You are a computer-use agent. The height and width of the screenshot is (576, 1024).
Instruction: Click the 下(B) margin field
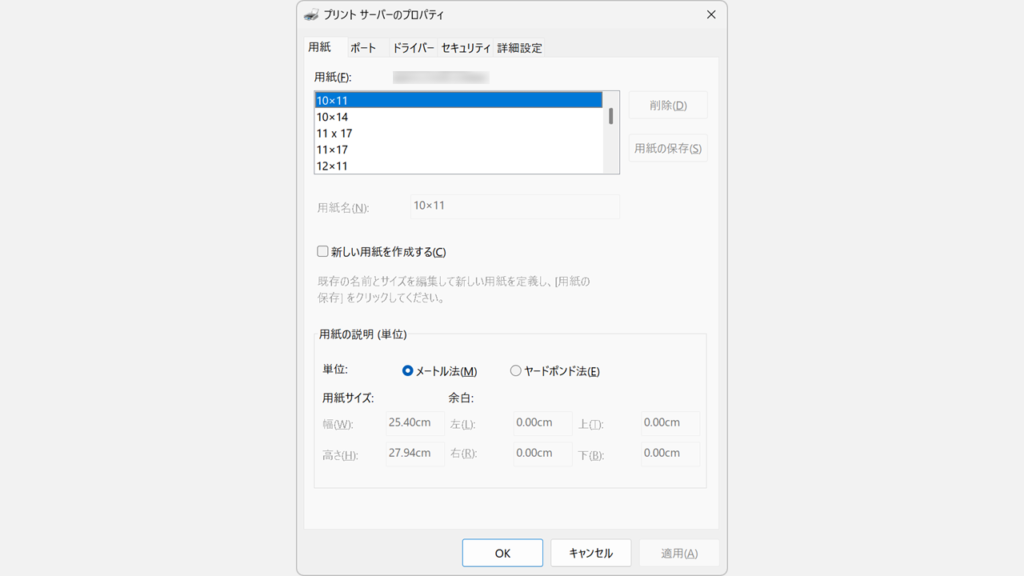point(670,454)
